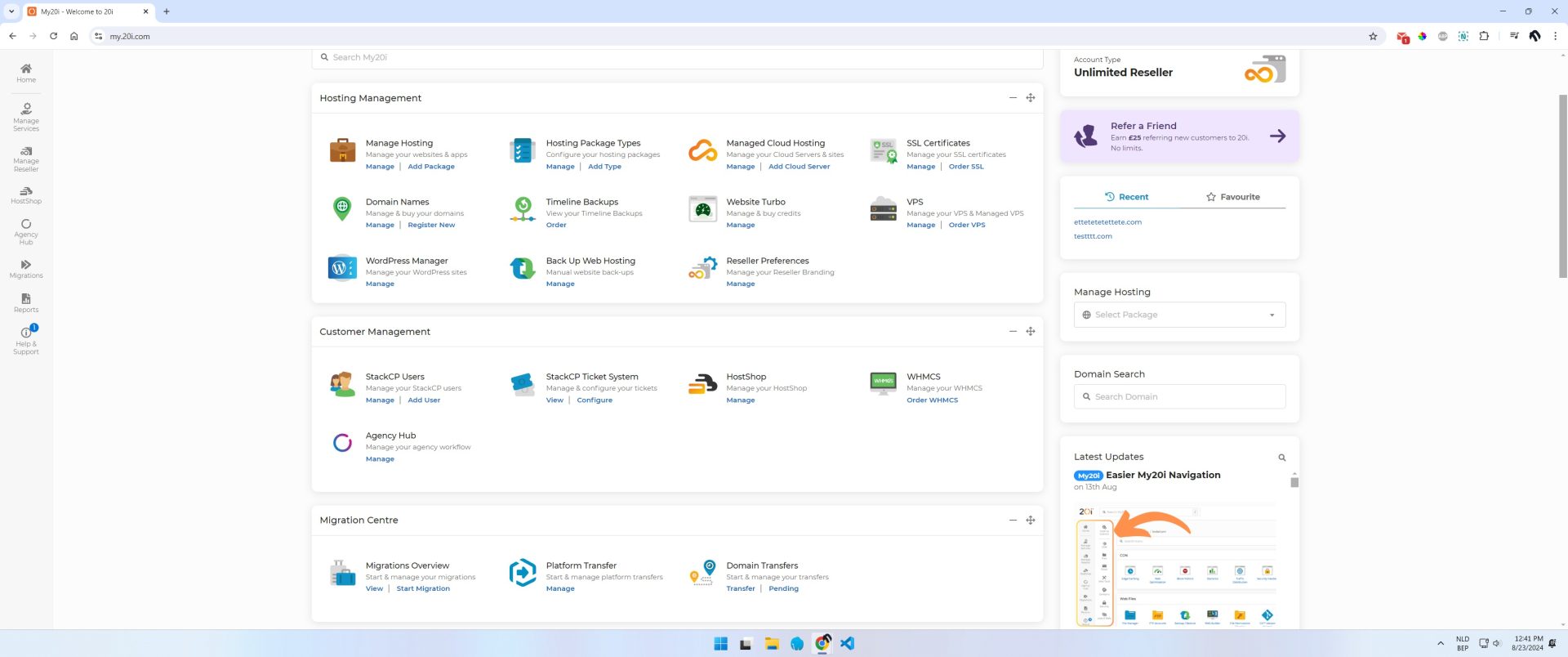Collapse the Hosting Management panel
The height and width of the screenshot is (657, 1568).
point(1013,98)
